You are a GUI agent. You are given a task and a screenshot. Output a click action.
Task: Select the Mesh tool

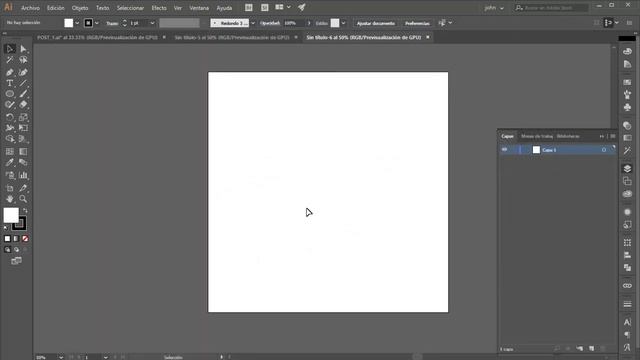tap(9, 152)
